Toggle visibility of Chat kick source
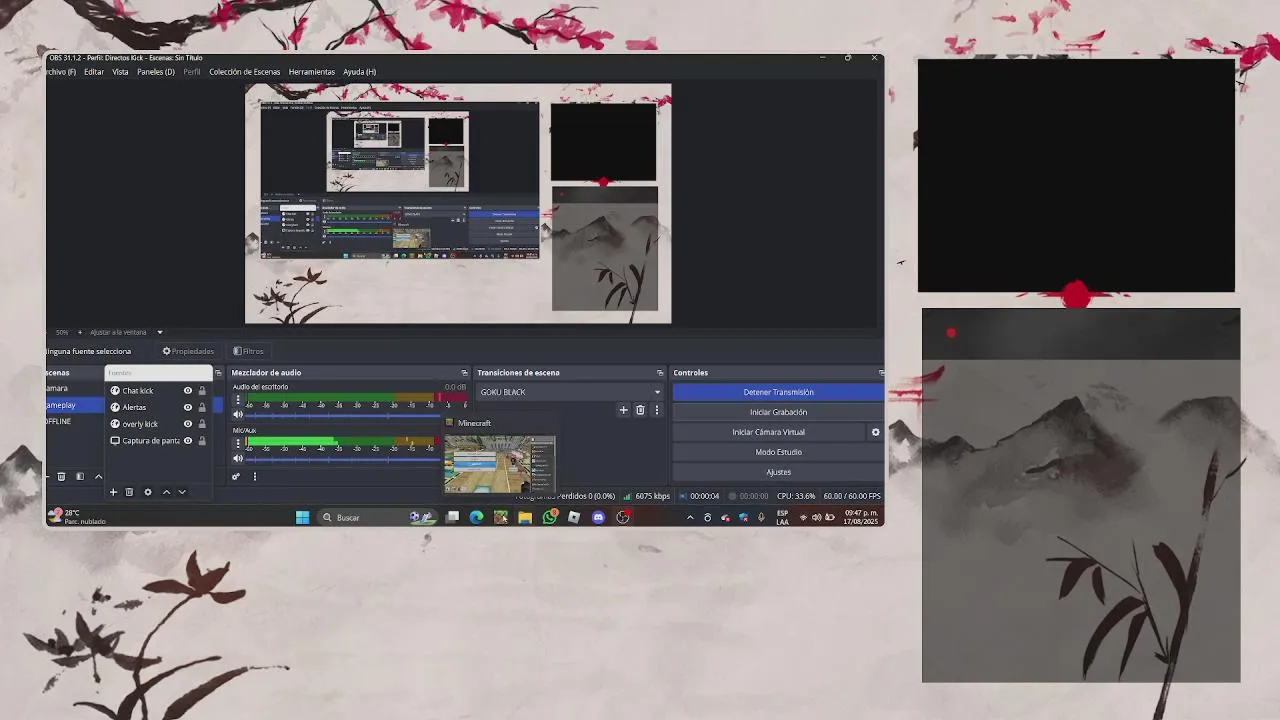The width and height of the screenshot is (1280, 720). coord(187,391)
